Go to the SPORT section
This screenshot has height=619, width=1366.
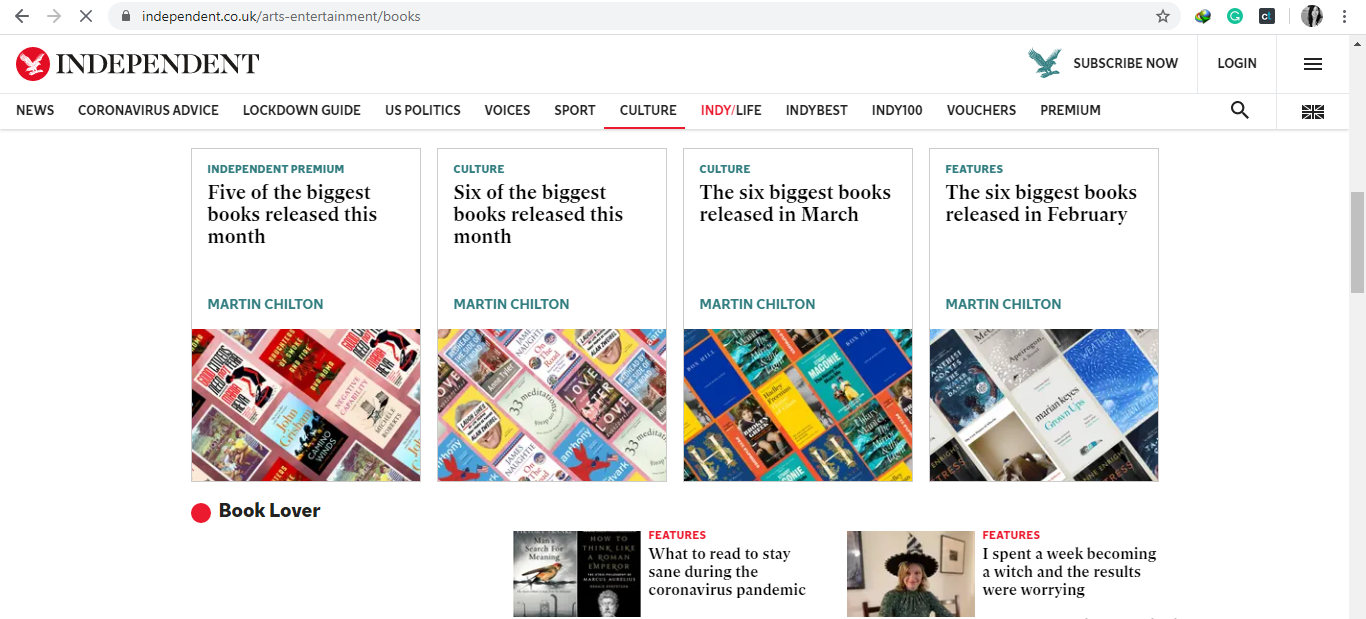tap(575, 110)
